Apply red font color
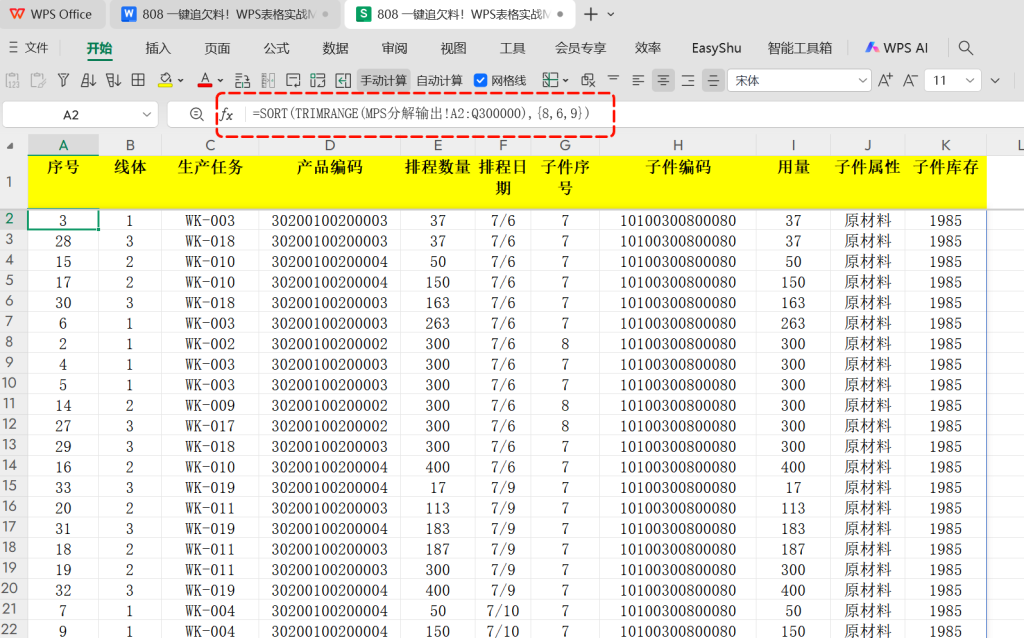This screenshot has width=1024, height=638. [x=205, y=80]
